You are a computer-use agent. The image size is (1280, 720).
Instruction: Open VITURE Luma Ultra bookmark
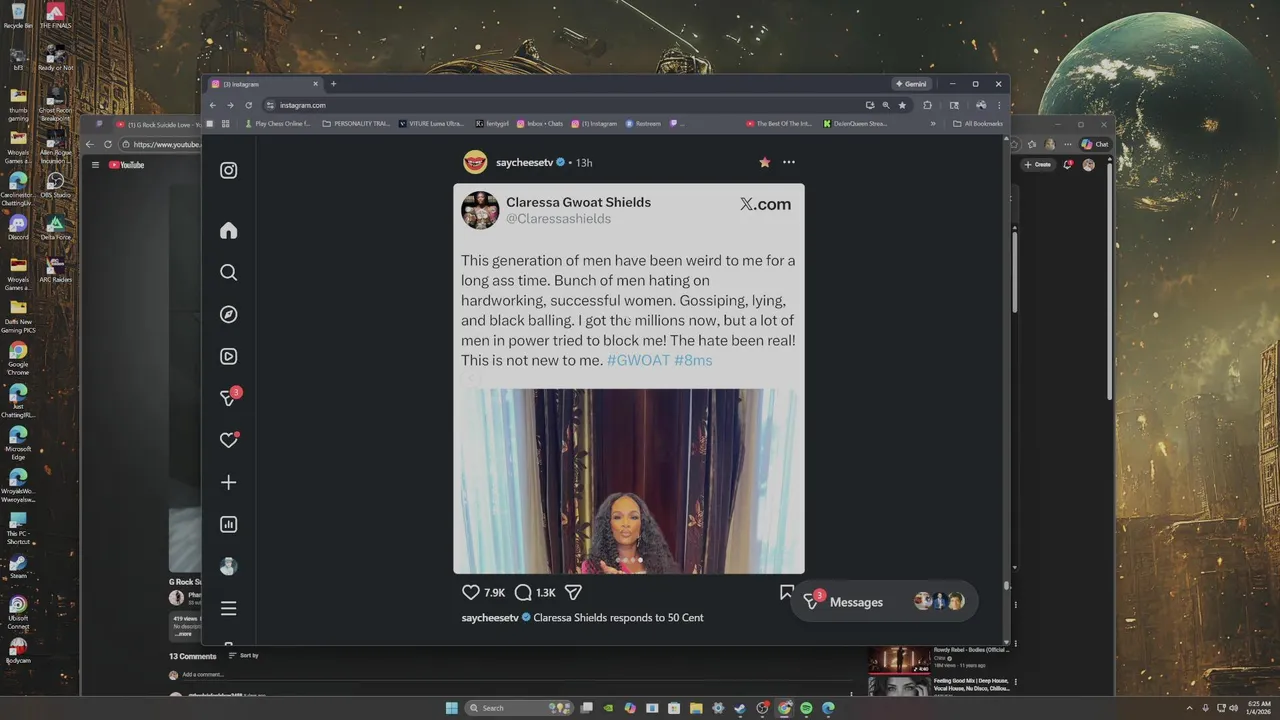click(x=432, y=124)
